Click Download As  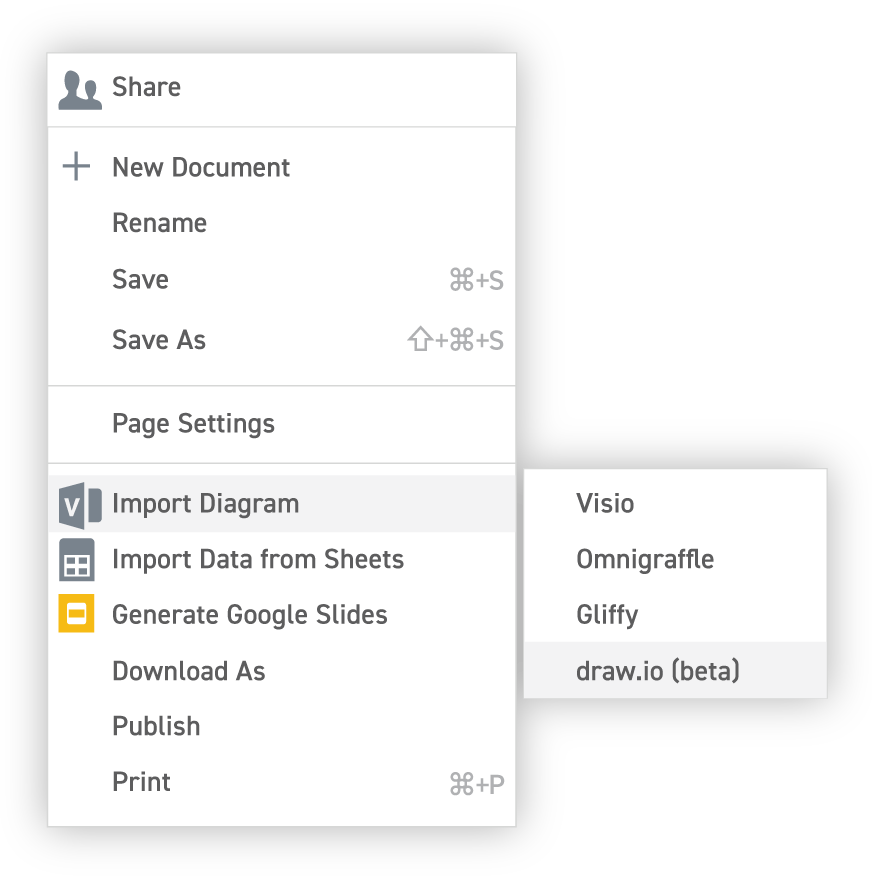click(x=189, y=671)
